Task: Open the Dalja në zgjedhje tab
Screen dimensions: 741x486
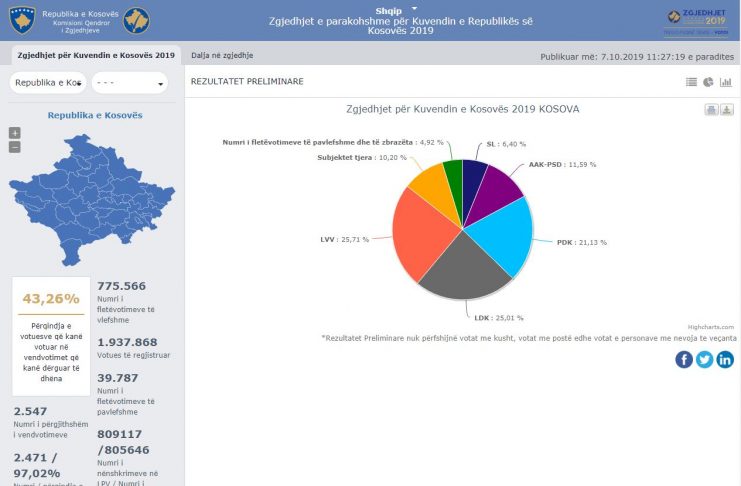Action: click(x=222, y=55)
